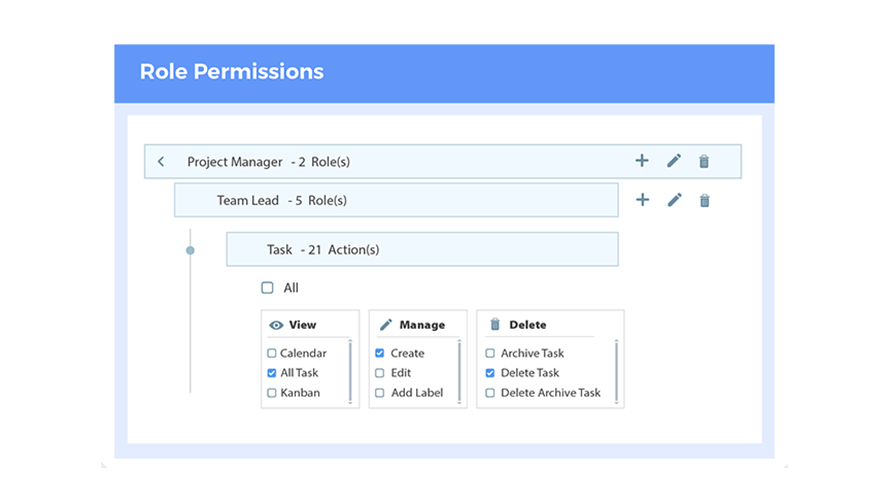Expand the Task - 21 Action(s) row

(422, 249)
